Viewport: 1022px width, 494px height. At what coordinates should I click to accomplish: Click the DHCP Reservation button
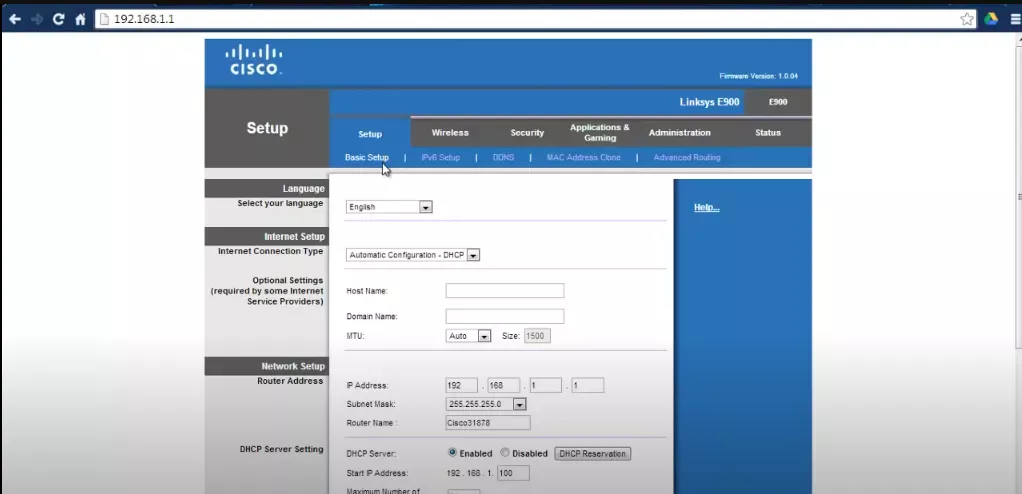(x=592, y=454)
